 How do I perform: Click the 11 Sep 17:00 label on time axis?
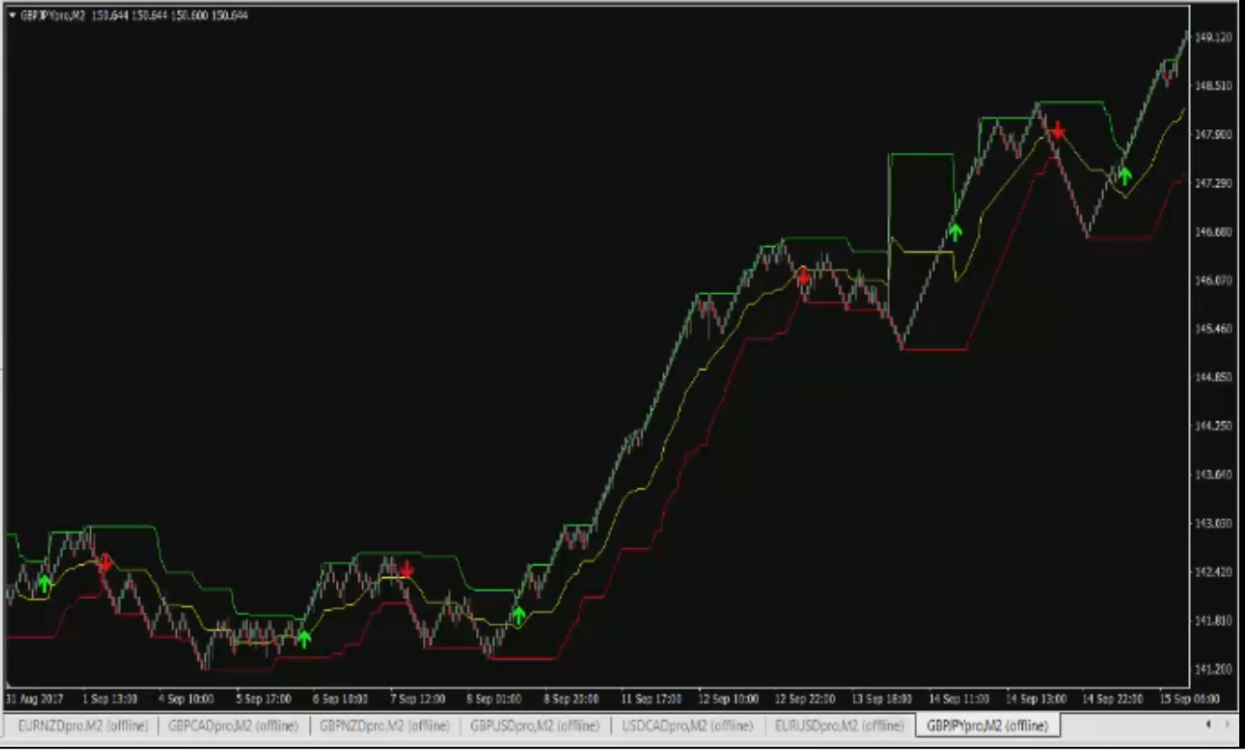click(x=651, y=698)
